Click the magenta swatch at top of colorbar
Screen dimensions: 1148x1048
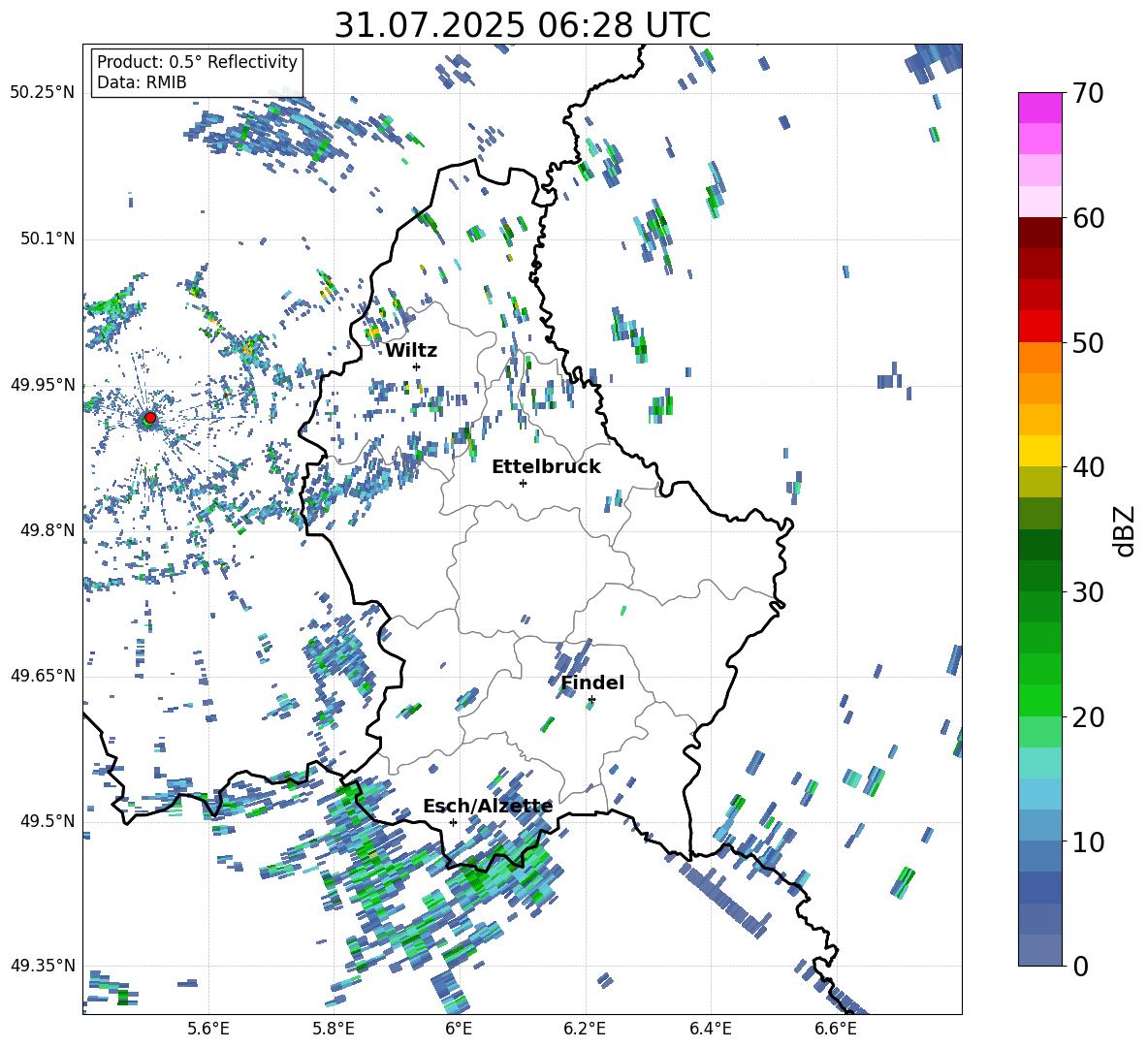(1040, 108)
